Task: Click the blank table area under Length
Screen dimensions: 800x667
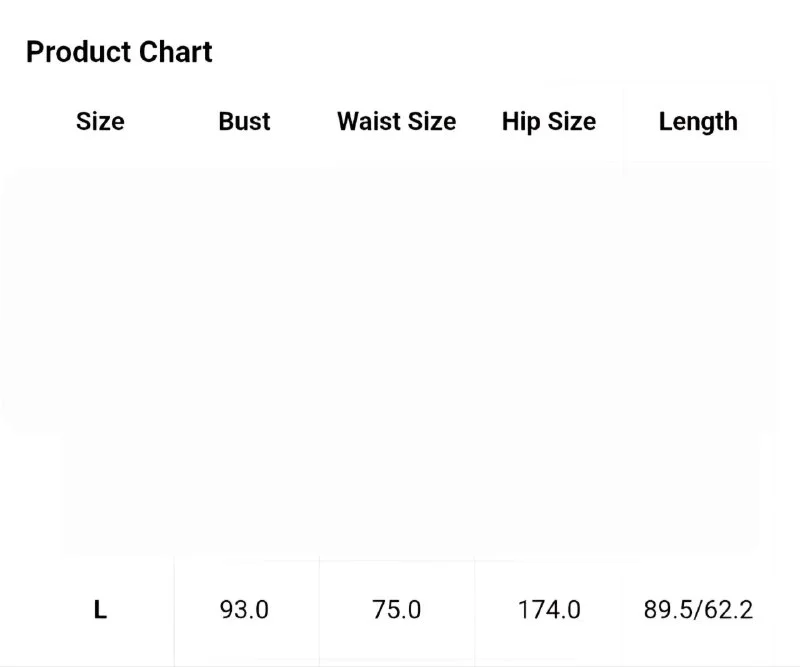Action: coord(698,357)
